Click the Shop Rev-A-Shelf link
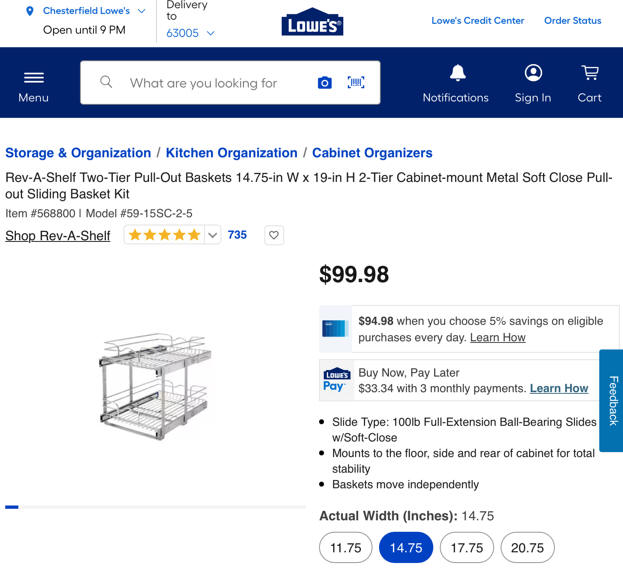 (58, 236)
